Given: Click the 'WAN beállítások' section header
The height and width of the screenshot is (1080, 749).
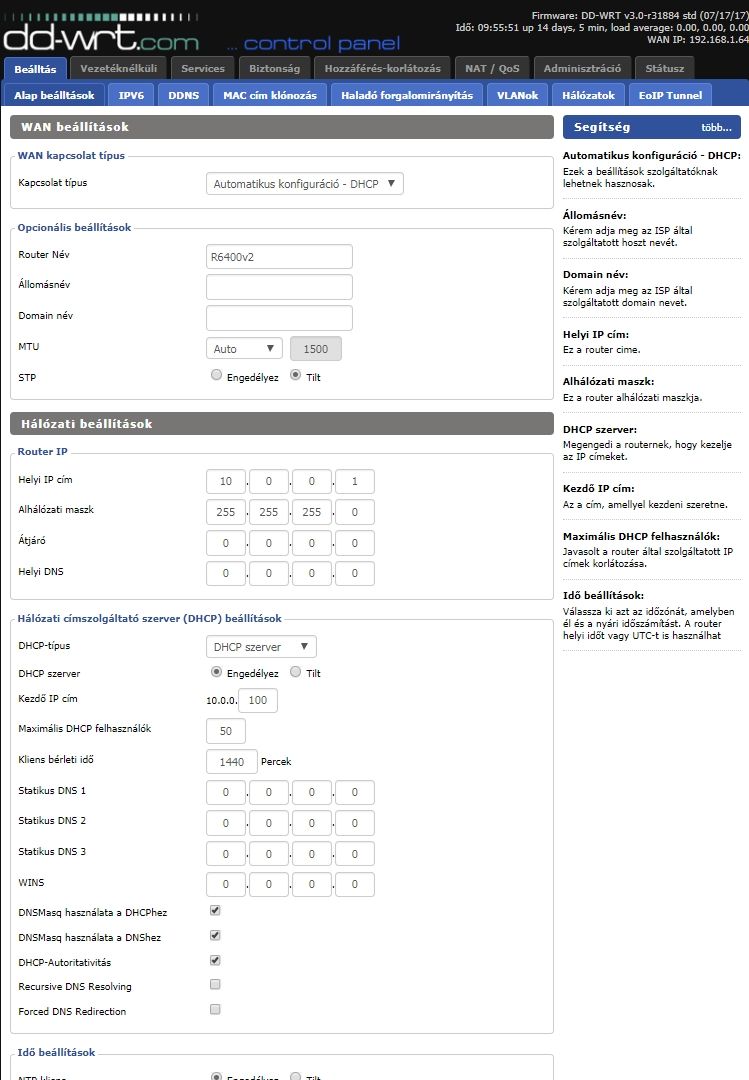Looking at the screenshot, I should 282,127.
